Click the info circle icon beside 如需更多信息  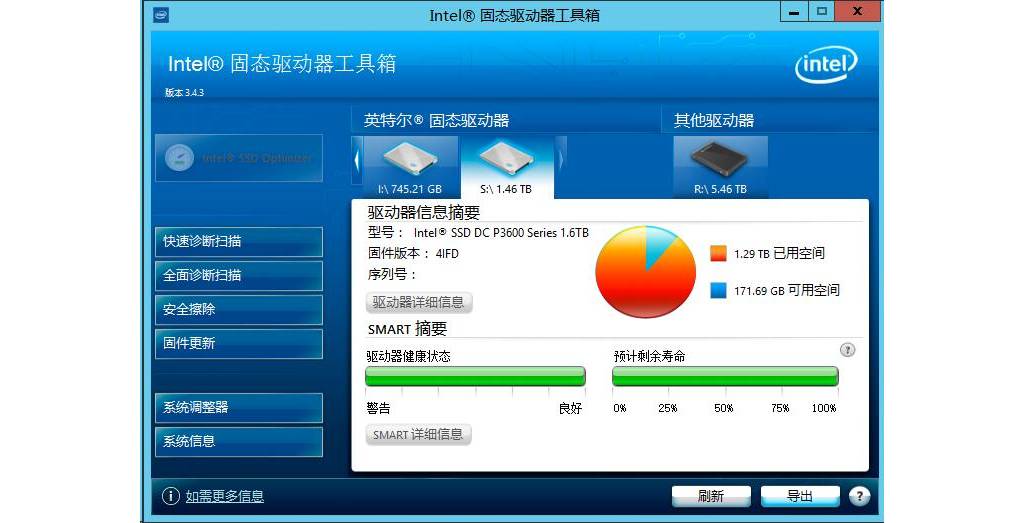pos(170,496)
